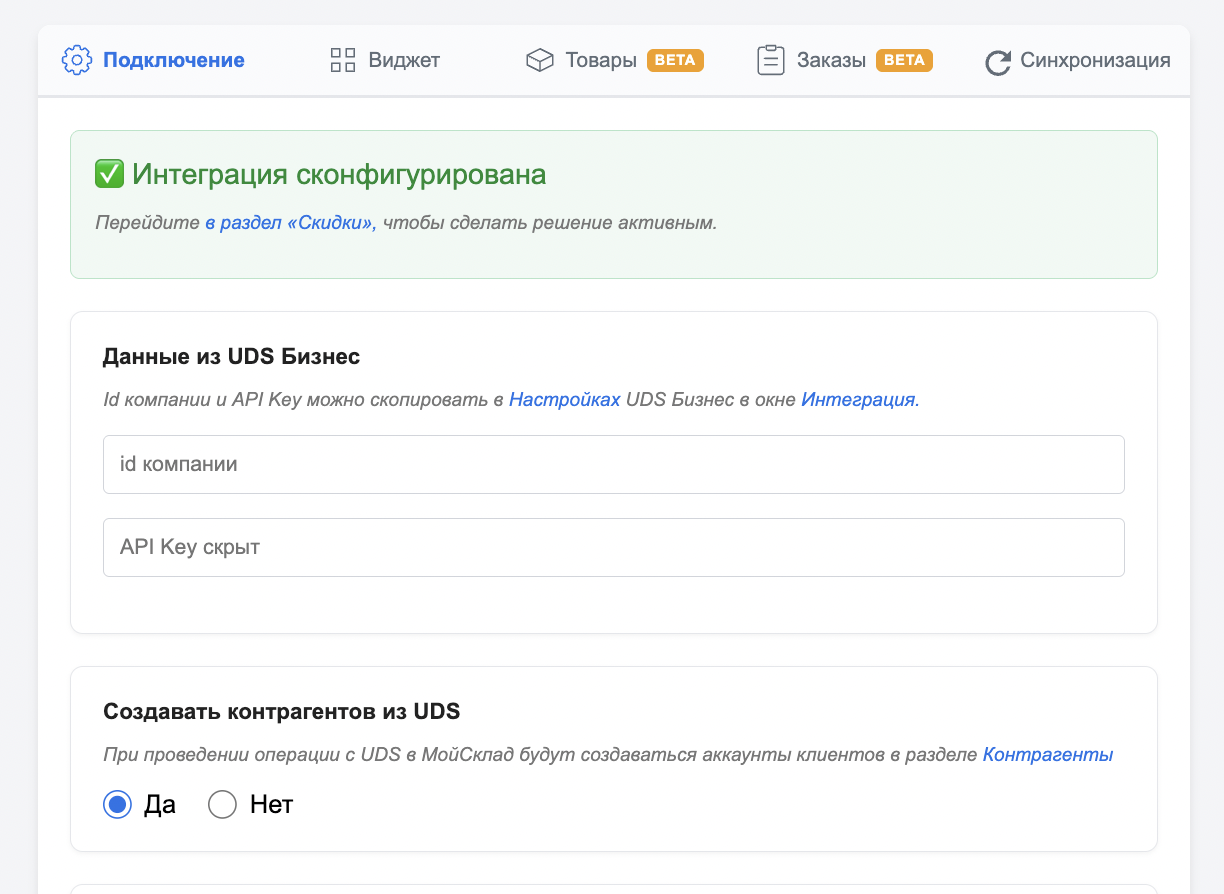Click the green checkmark icon near Интеграция сконфигурирована

109,174
